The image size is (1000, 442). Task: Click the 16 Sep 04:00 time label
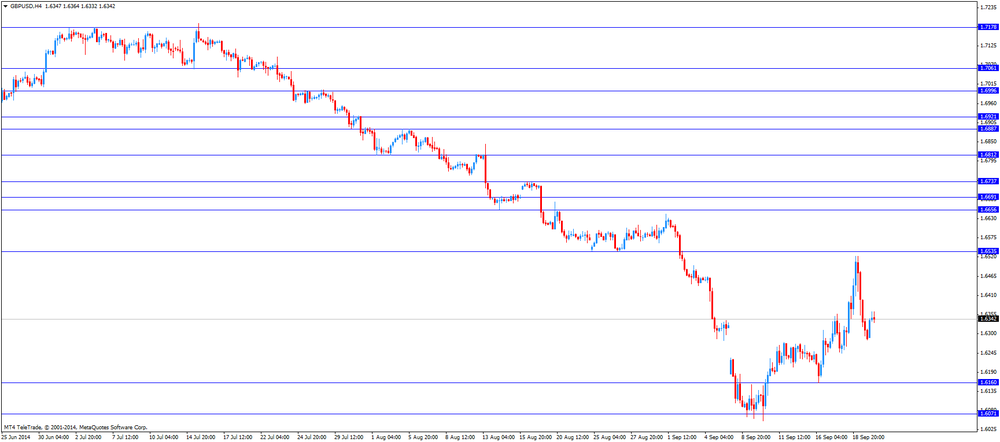[830, 438]
